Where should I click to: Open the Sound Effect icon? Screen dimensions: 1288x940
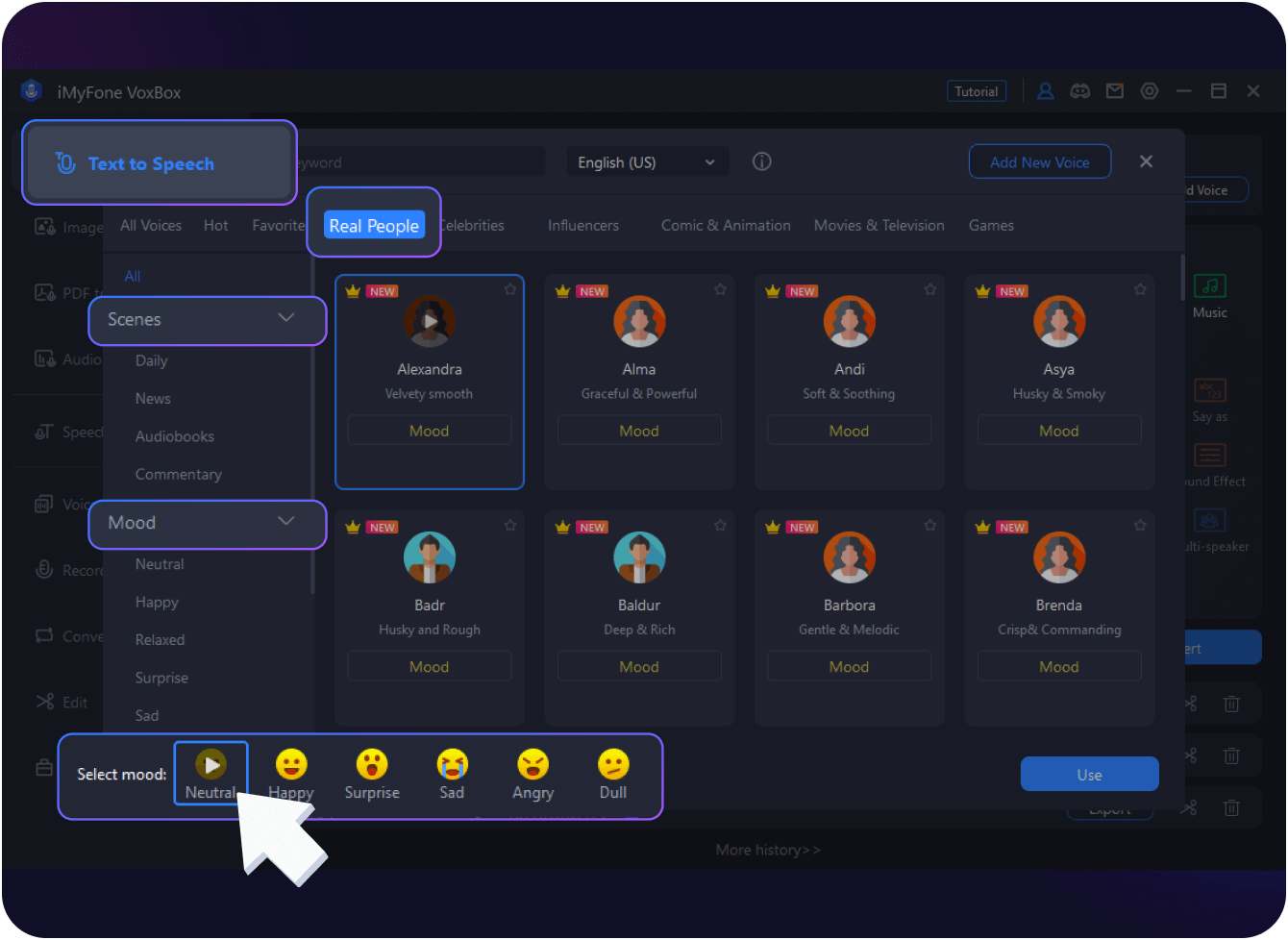[1210, 455]
